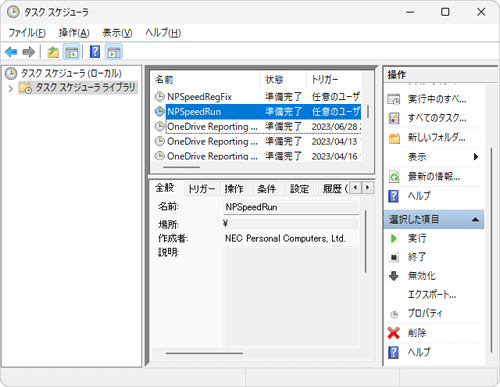Viewport: 500px width, 387px height.
Task: Switch to the 操作 tab in task details
Action: [x=234, y=189]
